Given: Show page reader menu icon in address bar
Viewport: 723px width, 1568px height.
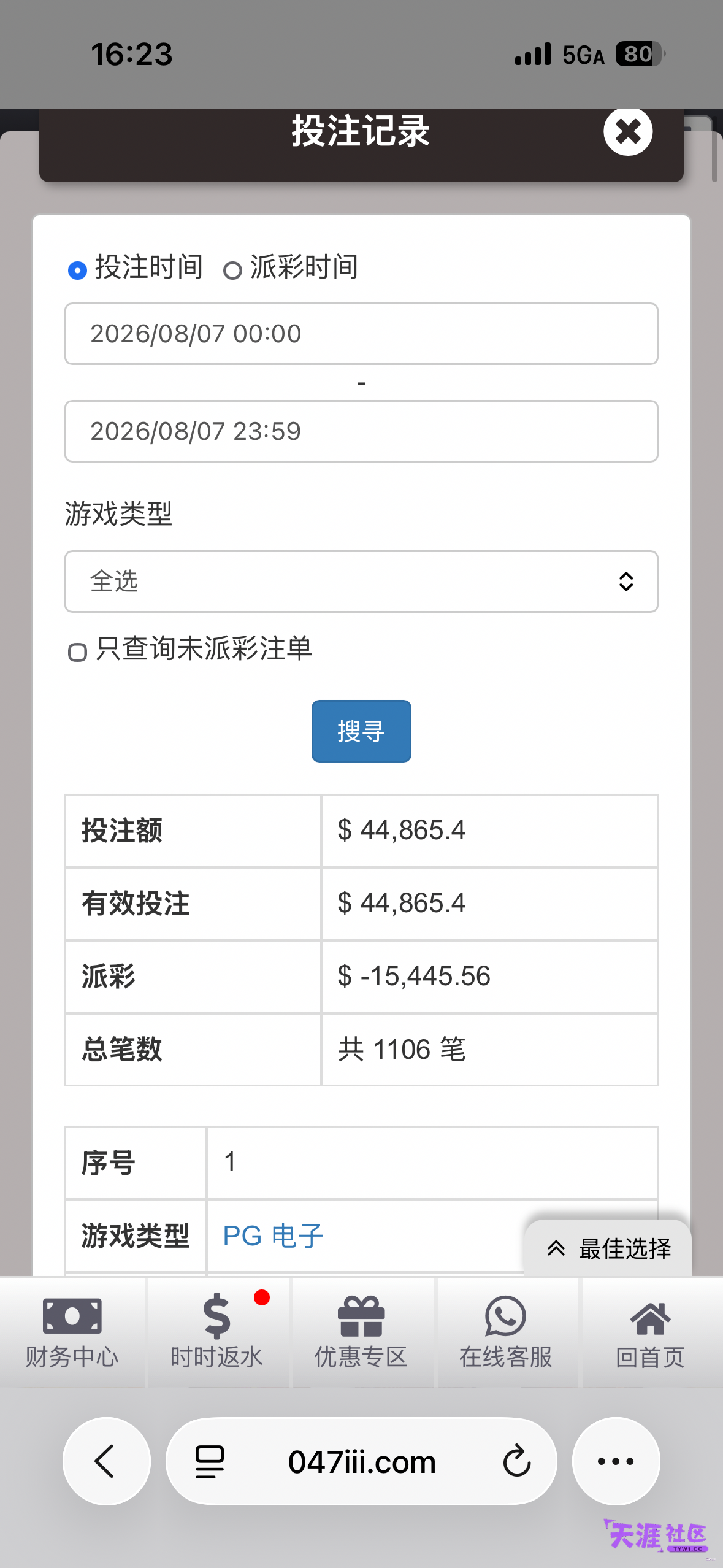Looking at the screenshot, I should click(x=209, y=1462).
